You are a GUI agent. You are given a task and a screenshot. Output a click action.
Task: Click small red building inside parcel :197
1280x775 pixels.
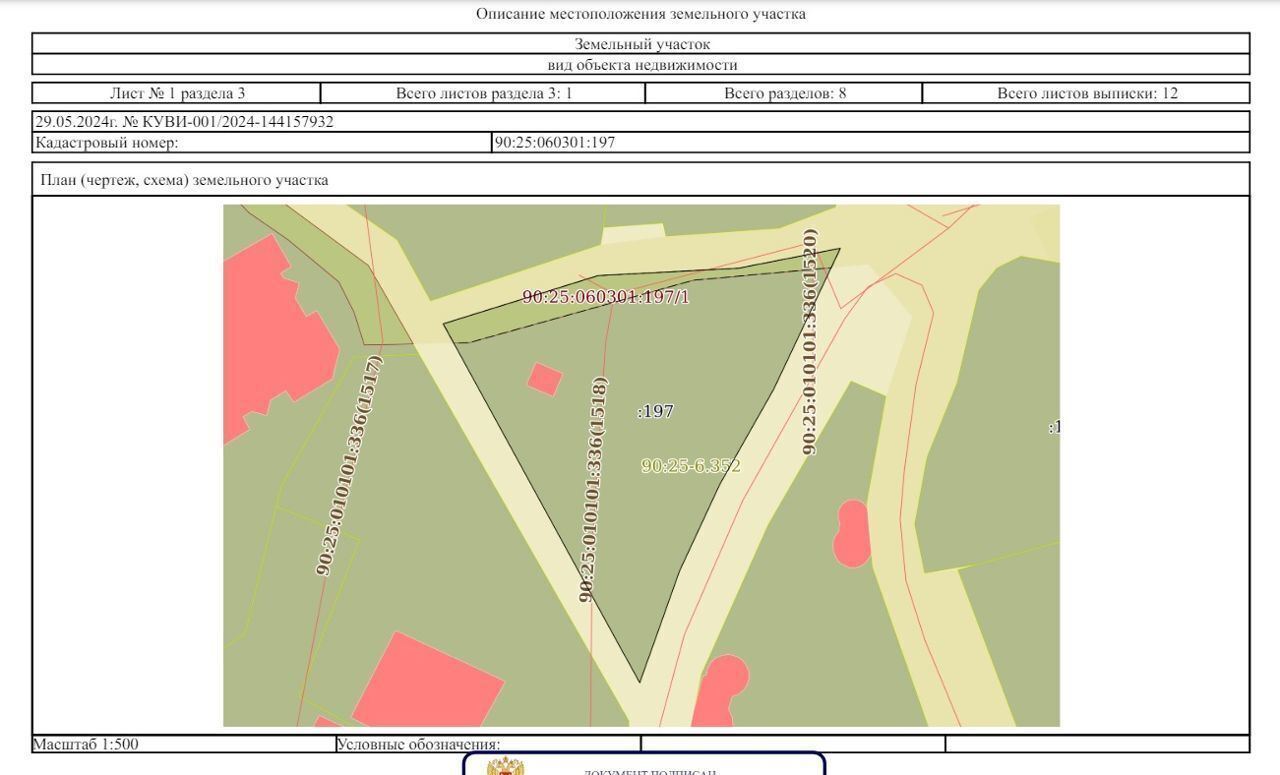[x=545, y=379]
